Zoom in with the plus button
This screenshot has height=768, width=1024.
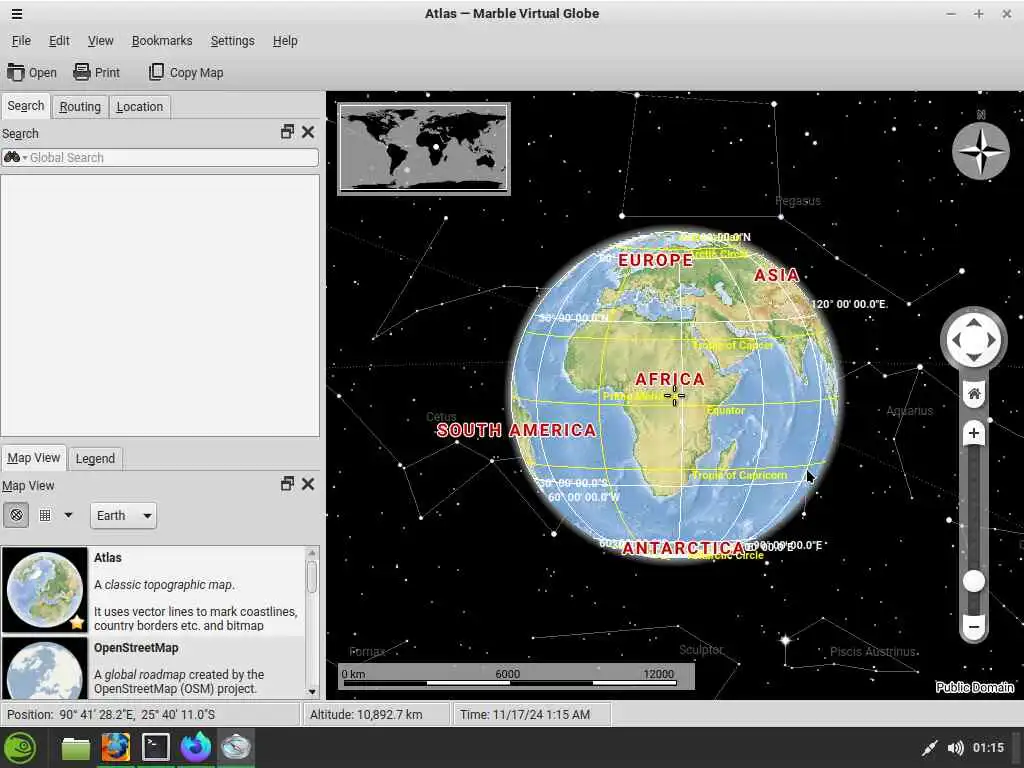tap(974, 433)
